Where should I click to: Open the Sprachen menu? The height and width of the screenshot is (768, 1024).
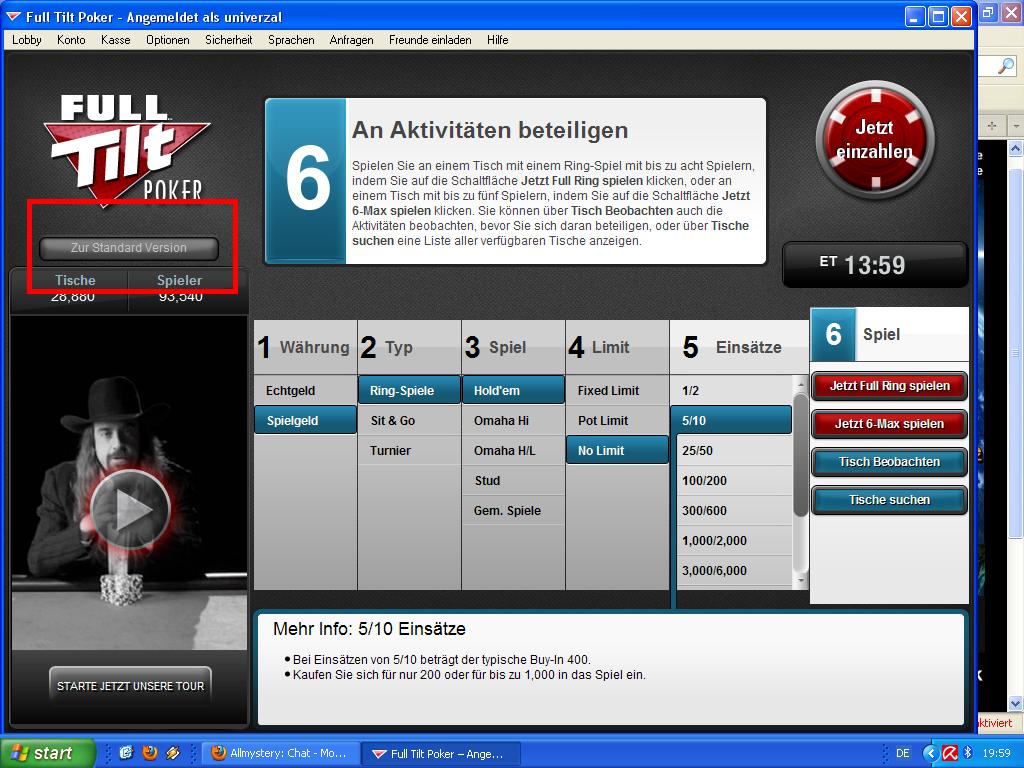coord(291,40)
